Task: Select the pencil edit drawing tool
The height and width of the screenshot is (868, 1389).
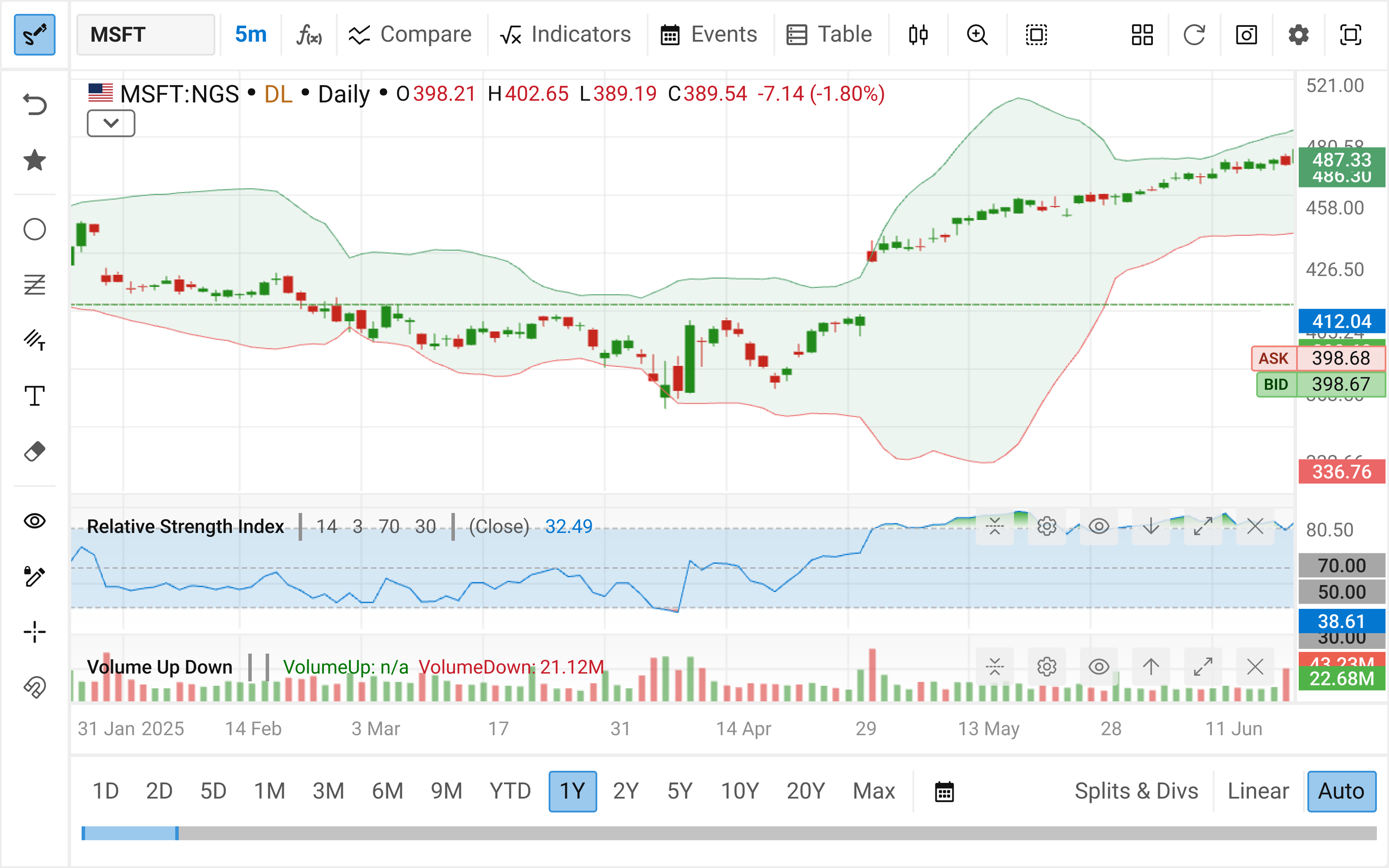Action: (x=34, y=576)
